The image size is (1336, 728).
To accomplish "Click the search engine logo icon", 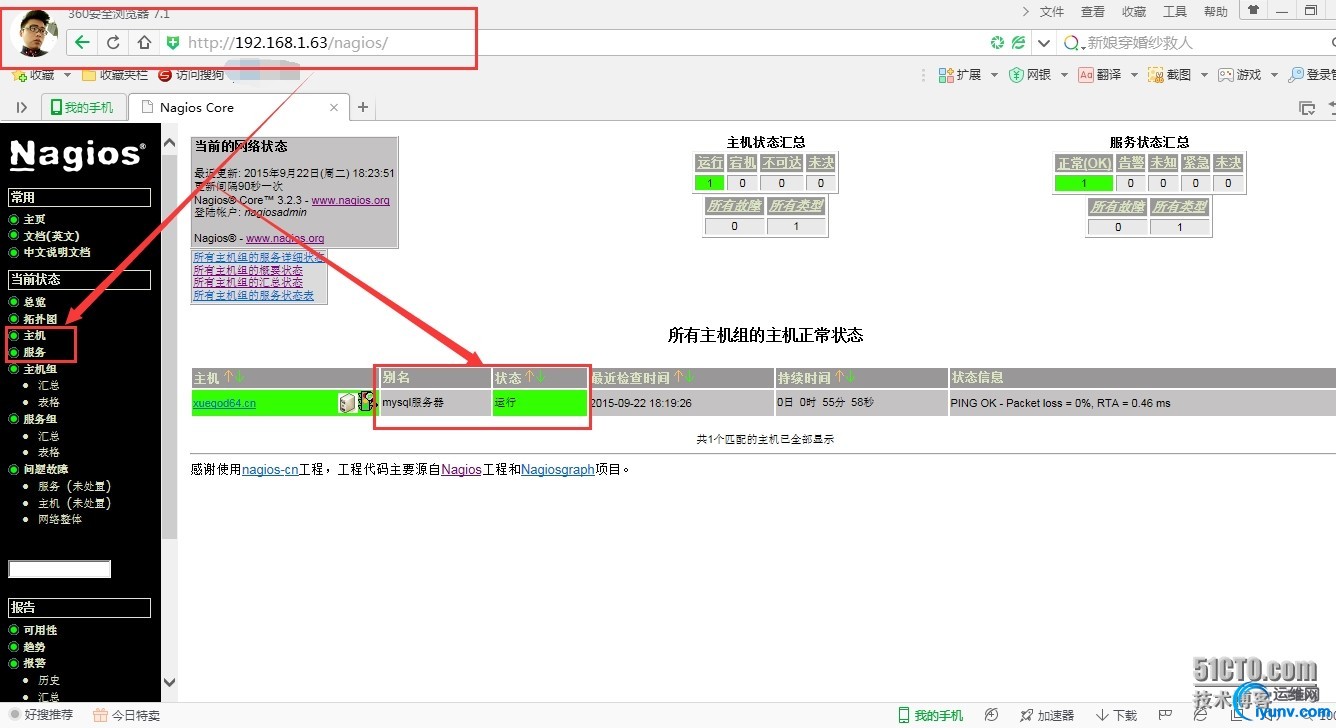I will click(1073, 43).
